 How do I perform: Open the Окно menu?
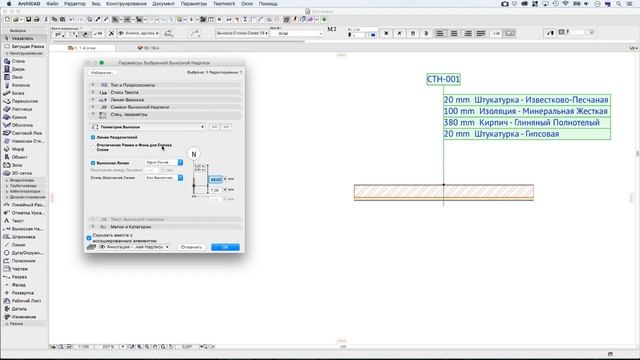point(247,4)
